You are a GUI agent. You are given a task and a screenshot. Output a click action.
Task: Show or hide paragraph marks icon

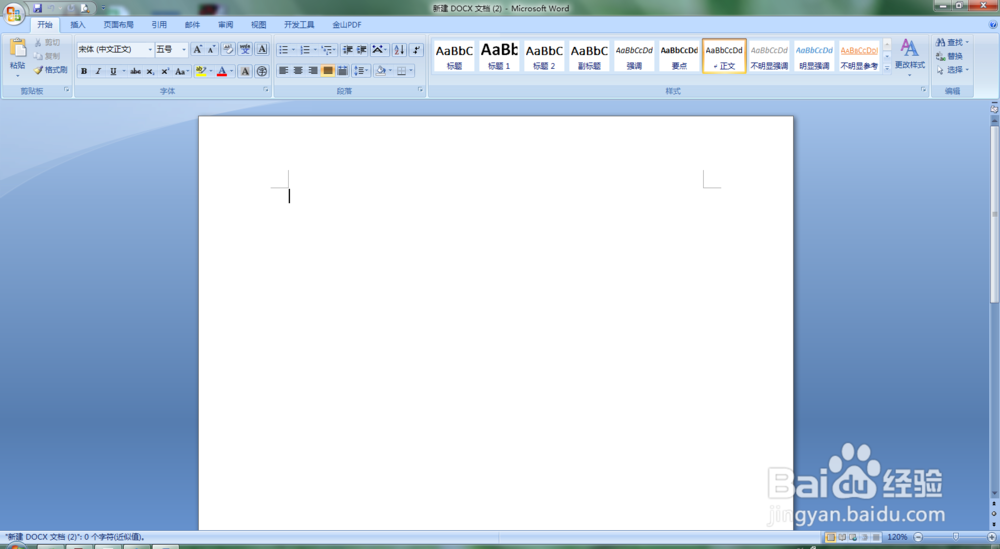[416, 49]
